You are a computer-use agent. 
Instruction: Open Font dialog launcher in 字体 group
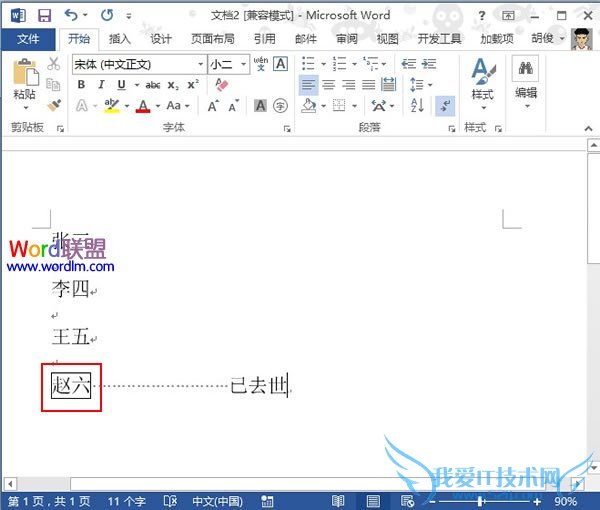[287, 129]
